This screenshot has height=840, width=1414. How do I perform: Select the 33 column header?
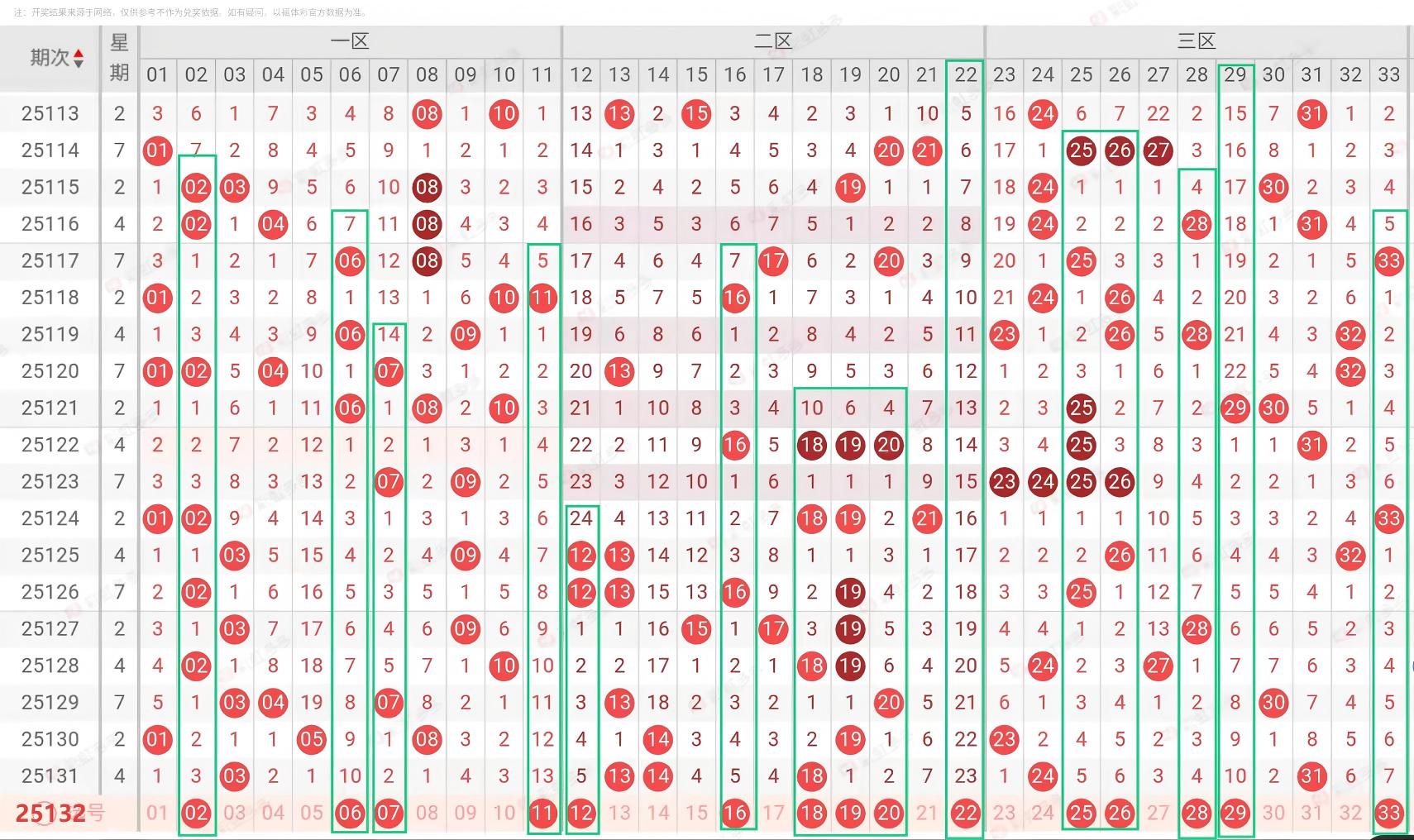coord(1389,74)
